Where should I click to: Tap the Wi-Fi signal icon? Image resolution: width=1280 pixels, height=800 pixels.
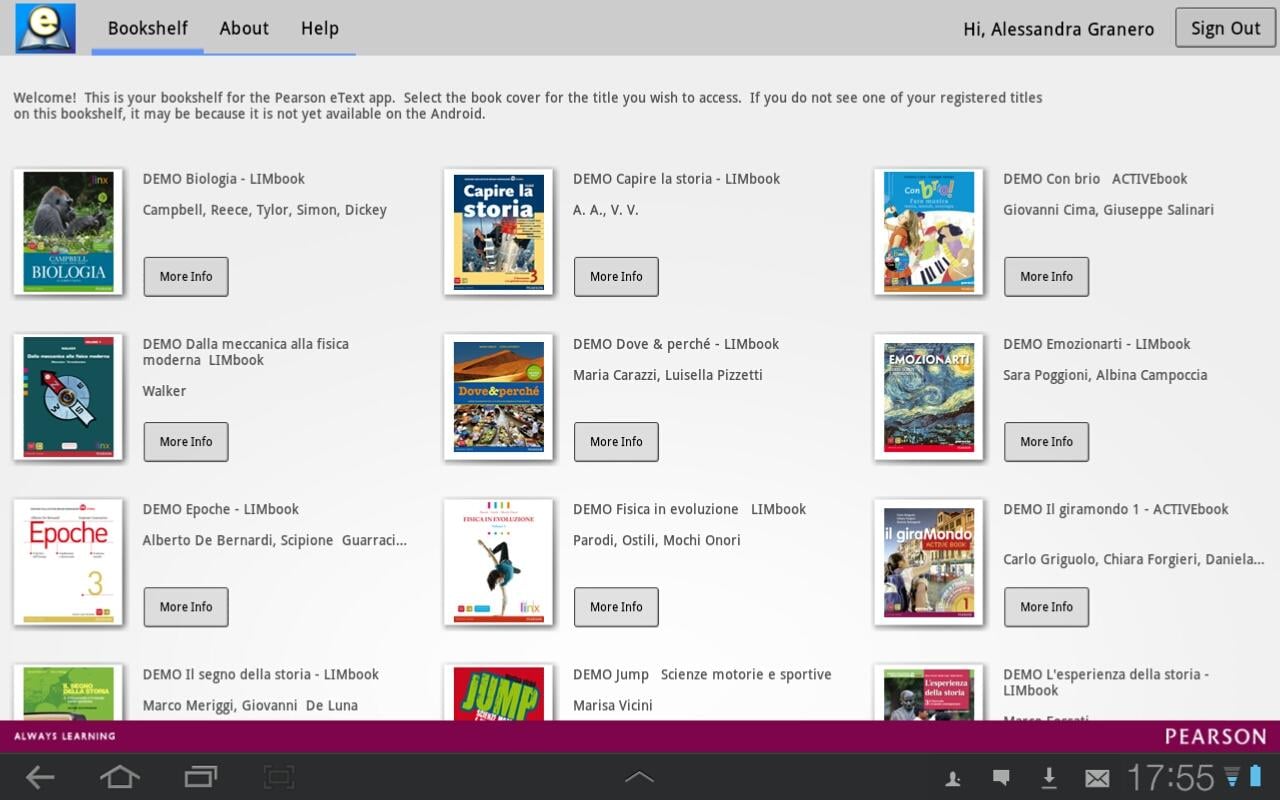pos(1232,777)
